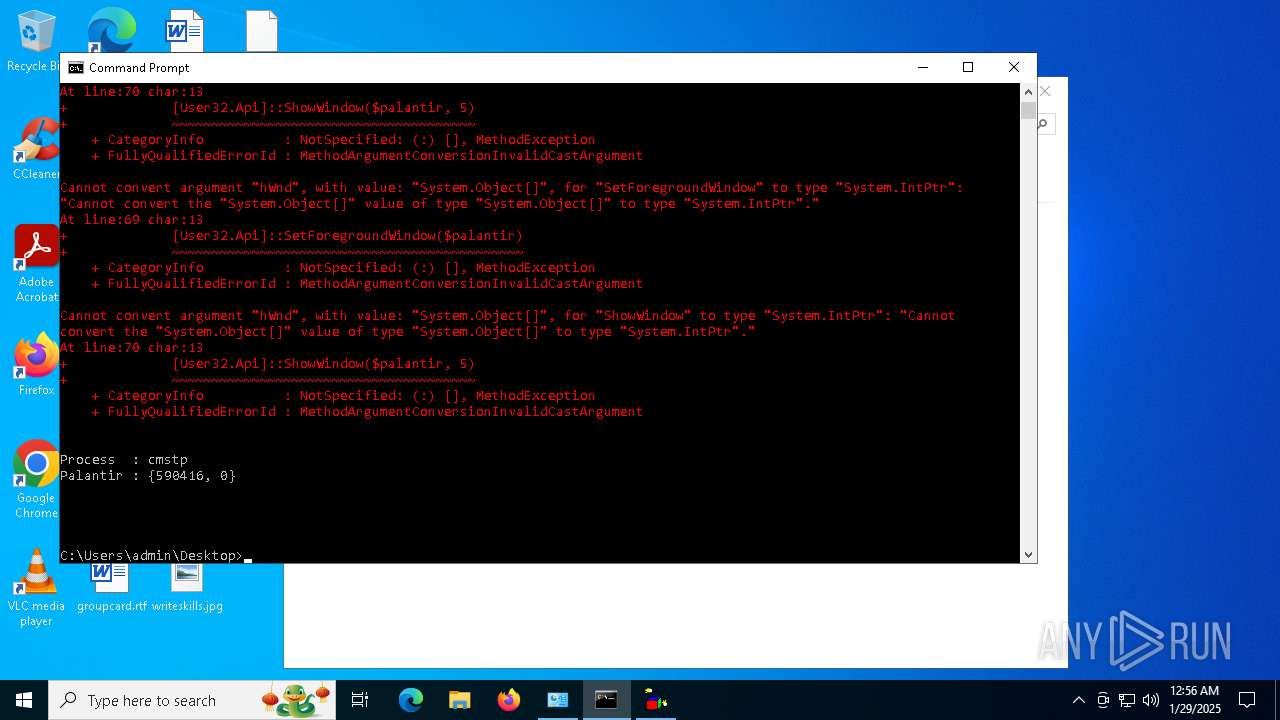1280x720 pixels.
Task: Click the Command Prompt title bar icon
Action: point(76,68)
